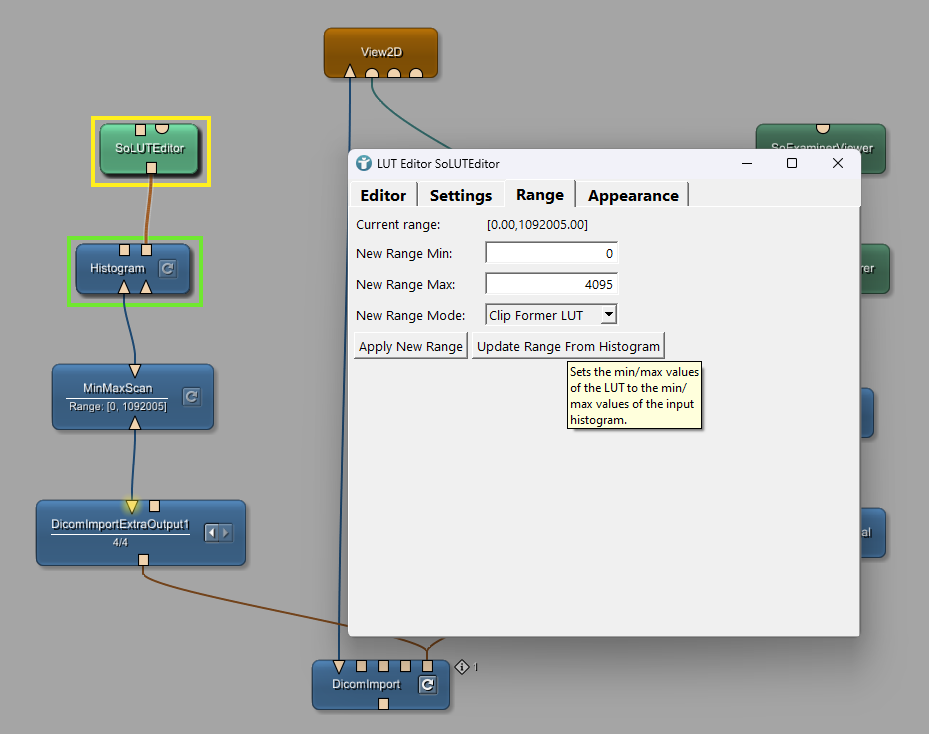Switch to the Appearance tab
The image size is (929, 734).
(633, 195)
